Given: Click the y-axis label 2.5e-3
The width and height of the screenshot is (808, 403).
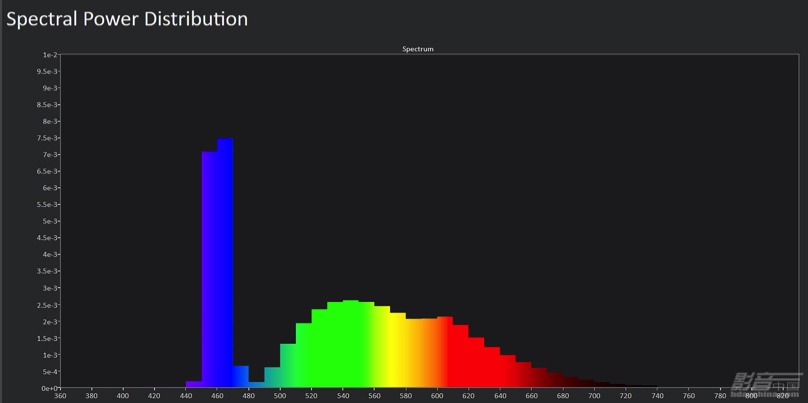Looking at the screenshot, I should point(47,305).
